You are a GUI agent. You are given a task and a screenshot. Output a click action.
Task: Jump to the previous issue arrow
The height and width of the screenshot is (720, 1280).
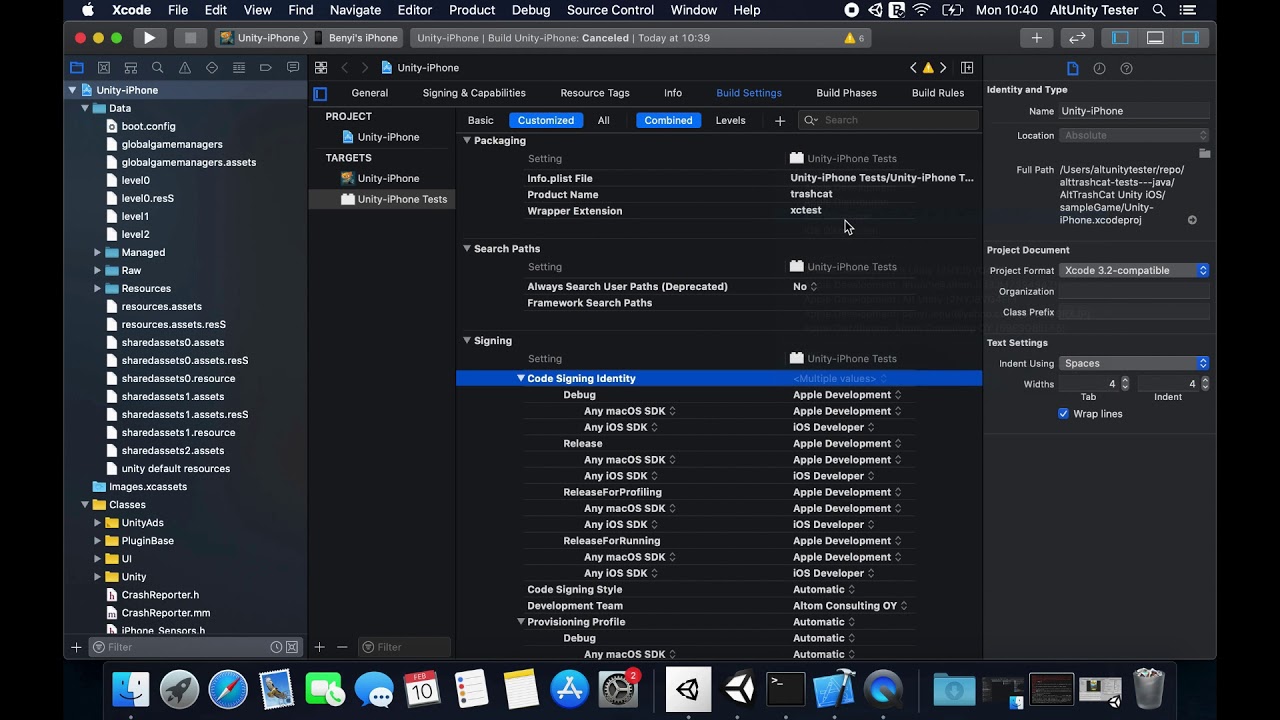point(913,68)
